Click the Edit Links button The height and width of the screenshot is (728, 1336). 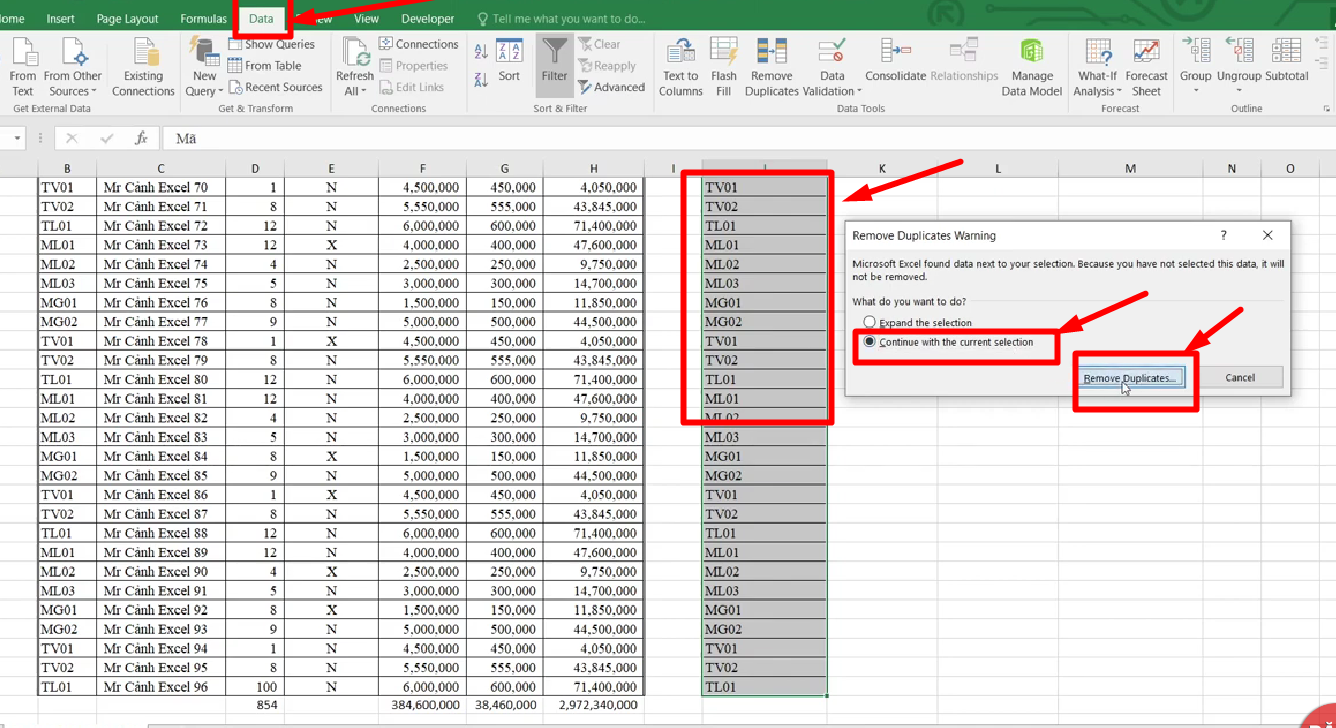(411, 87)
